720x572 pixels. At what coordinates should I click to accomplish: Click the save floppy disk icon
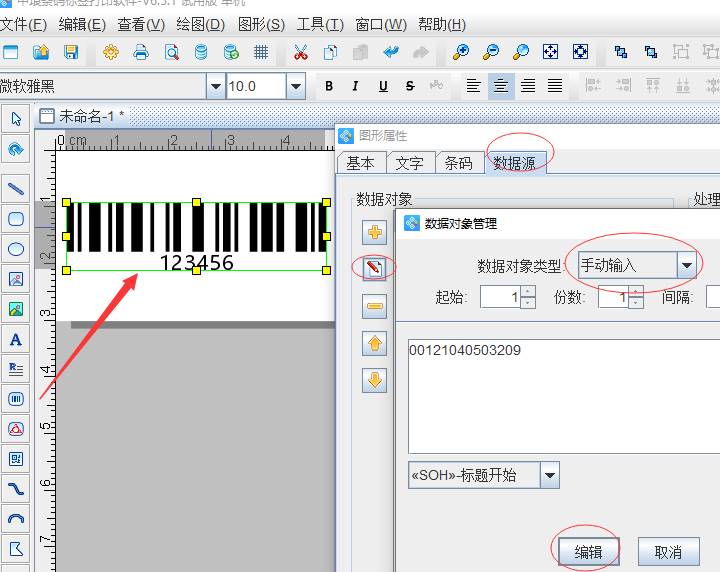point(71,52)
